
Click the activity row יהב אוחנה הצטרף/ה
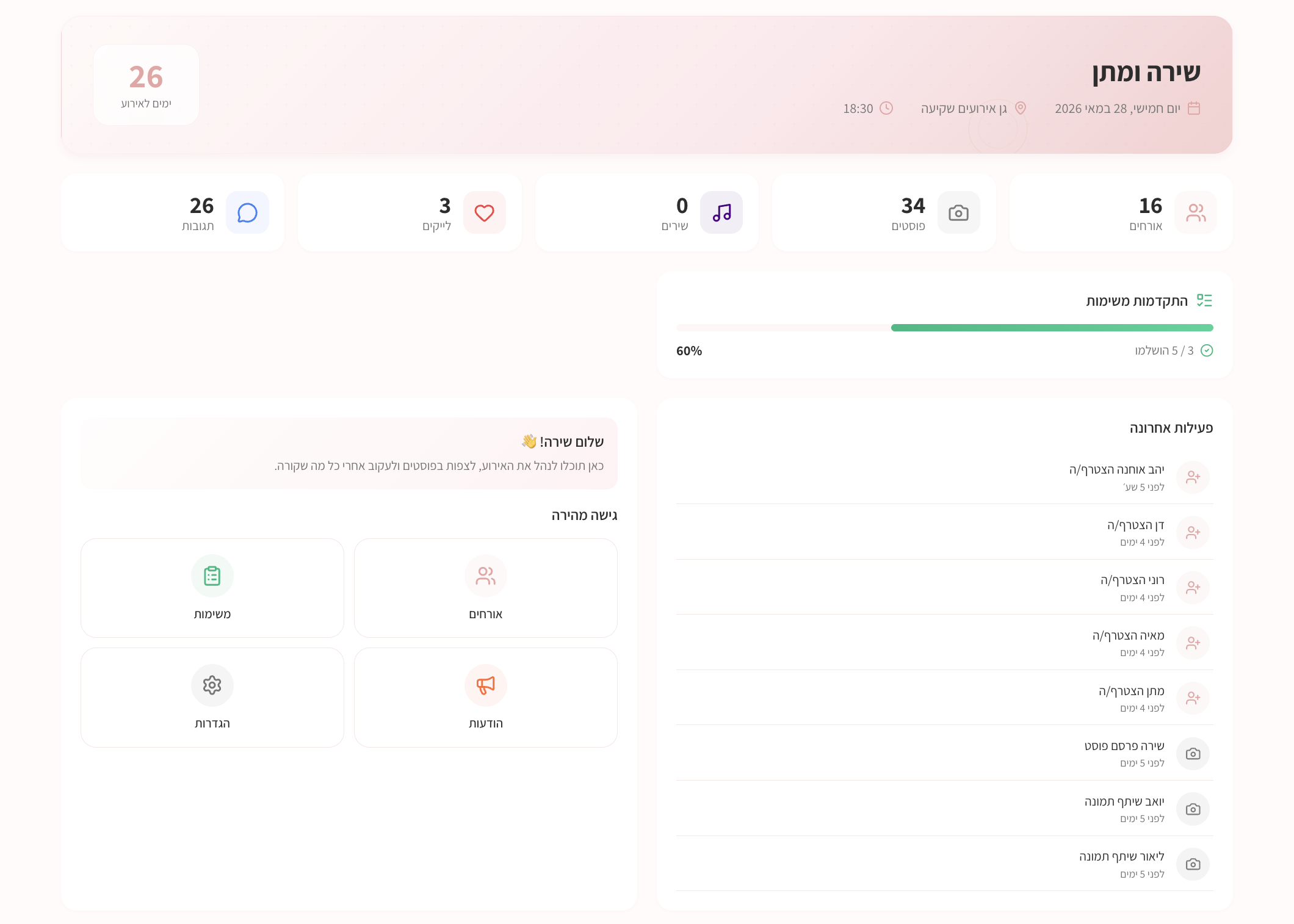(945, 477)
